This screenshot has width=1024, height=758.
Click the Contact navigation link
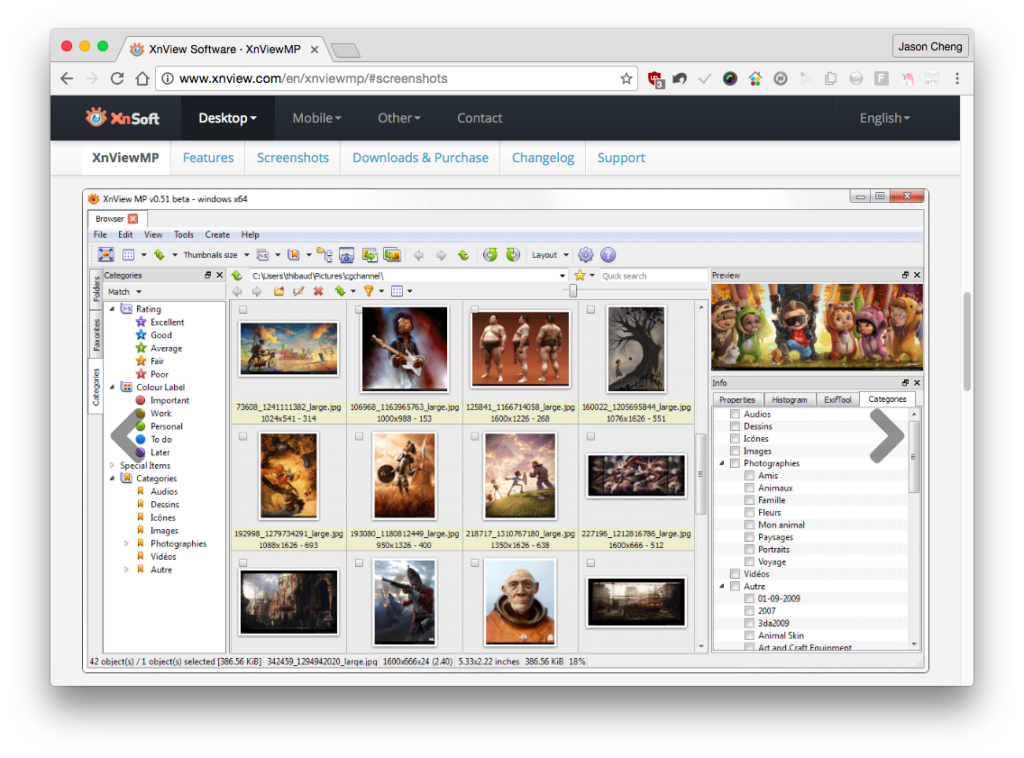point(479,118)
